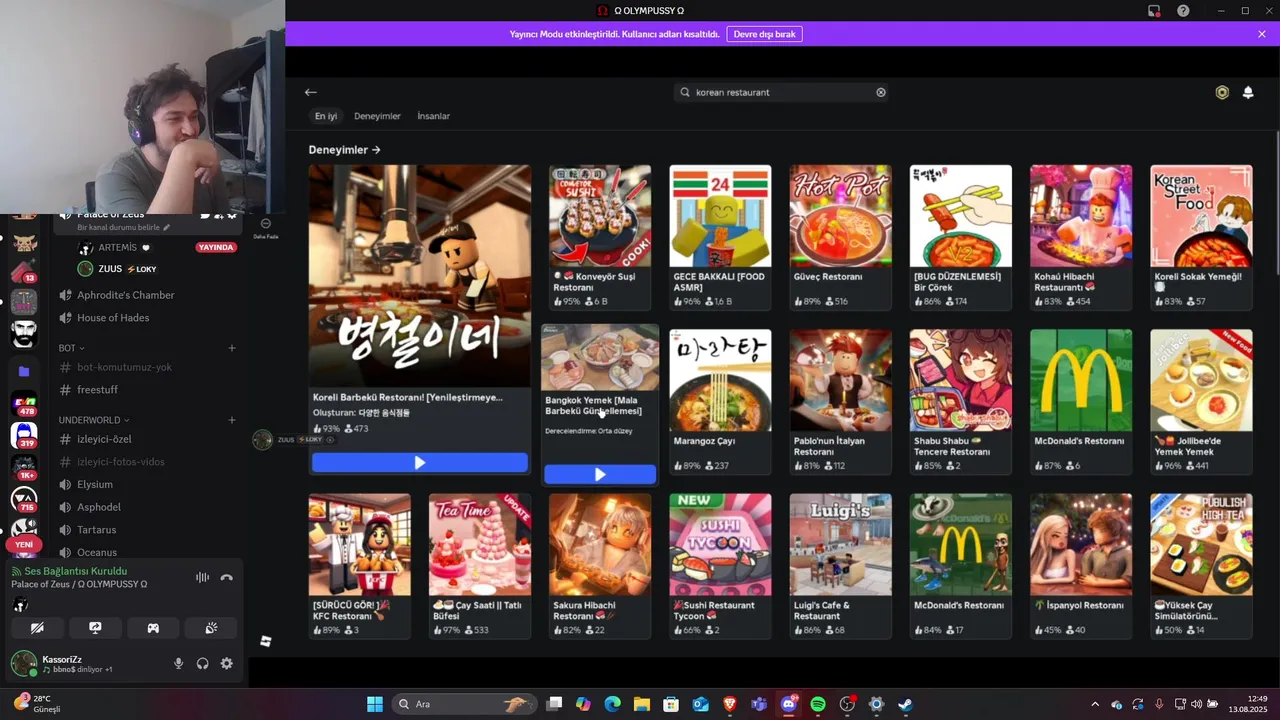This screenshot has width=1280, height=720.
Task: Share your screen in voice panel
Action: [95, 628]
